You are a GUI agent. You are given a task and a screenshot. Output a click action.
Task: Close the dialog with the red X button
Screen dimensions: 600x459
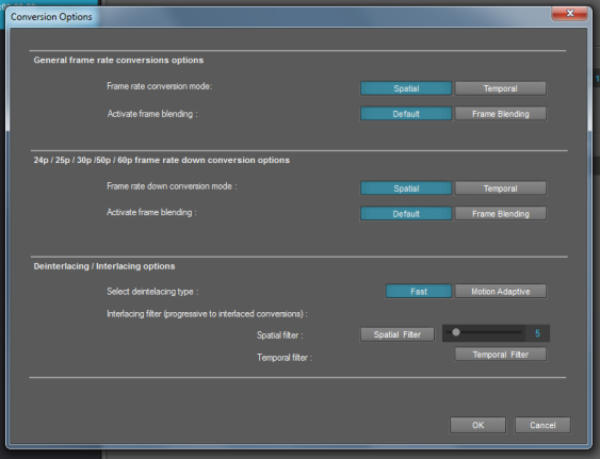(x=566, y=15)
